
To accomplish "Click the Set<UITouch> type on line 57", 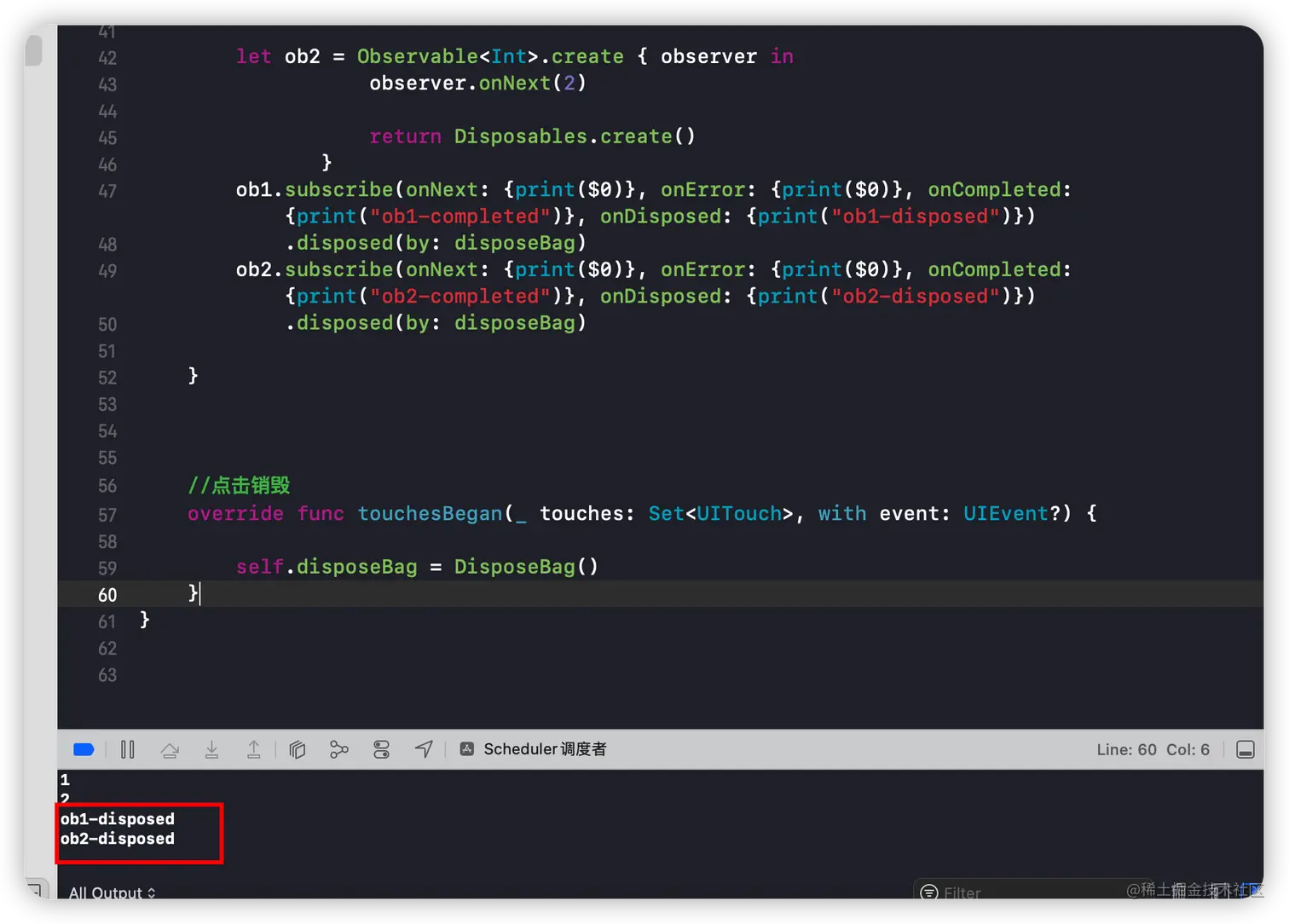I will 721,513.
